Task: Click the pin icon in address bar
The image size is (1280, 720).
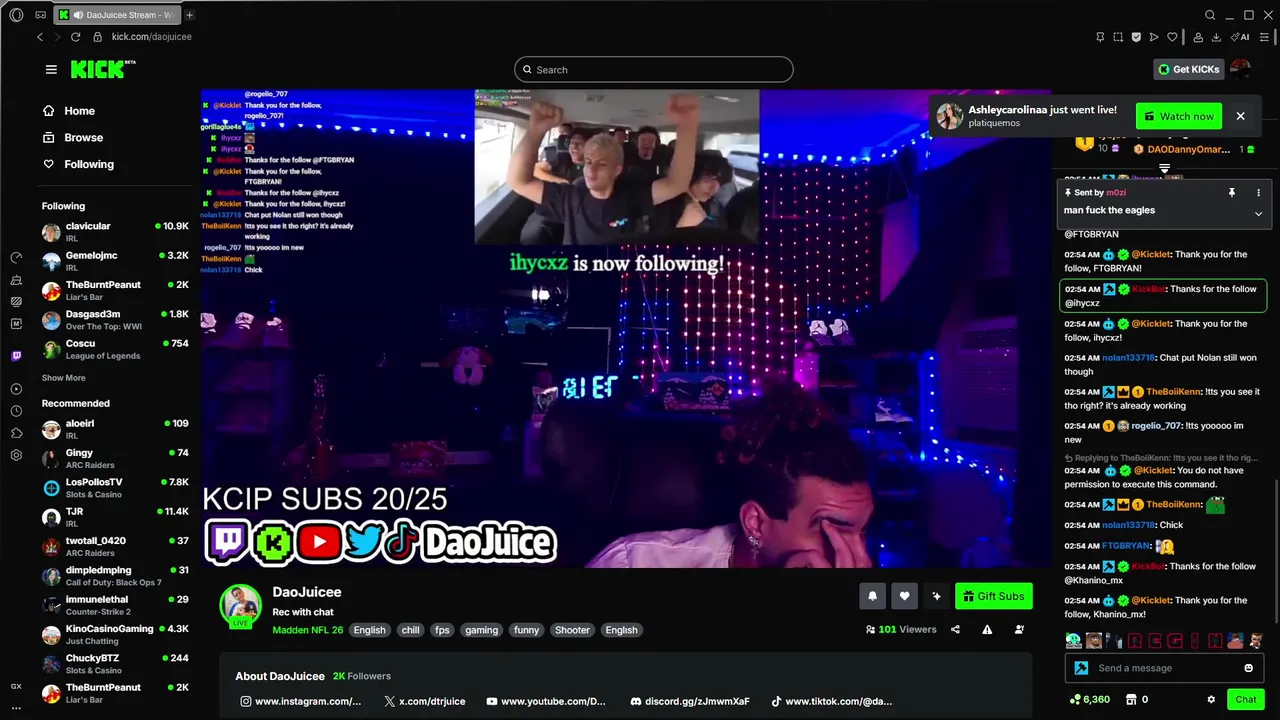Action: point(1100,37)
